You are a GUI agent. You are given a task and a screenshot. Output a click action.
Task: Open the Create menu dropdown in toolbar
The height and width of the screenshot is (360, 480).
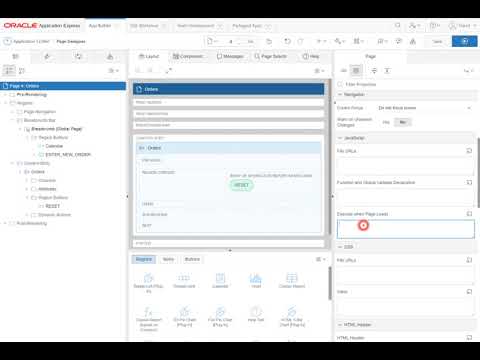(x=321, y=41)
